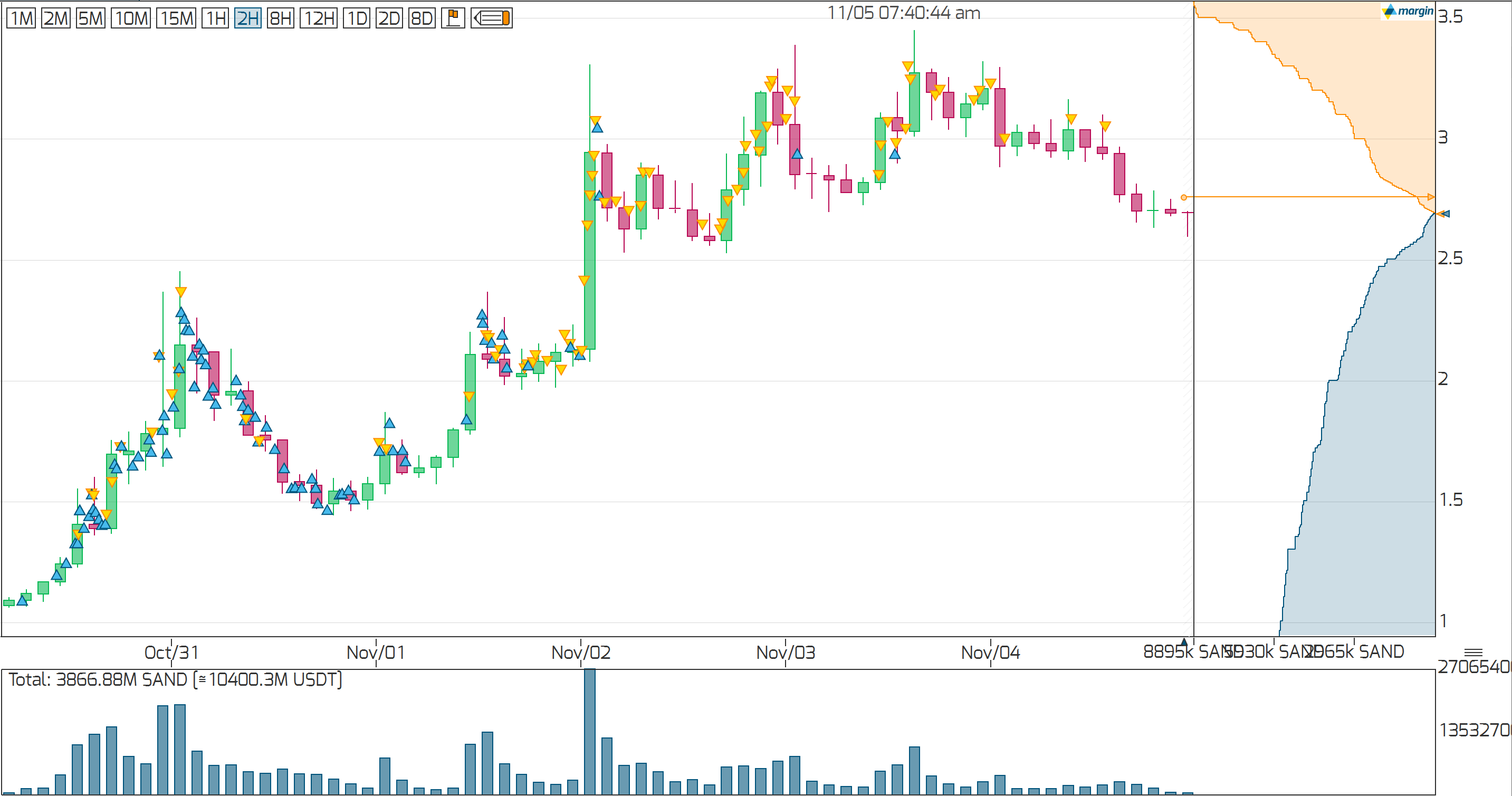Click the margin logo icon
The width and height of the screenshot is (1512, 796).
tap(1408, 11)
